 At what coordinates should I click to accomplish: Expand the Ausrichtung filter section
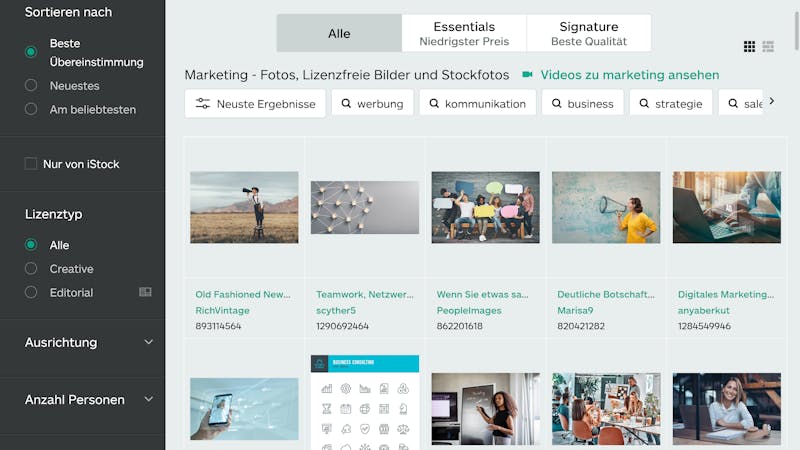89,342
